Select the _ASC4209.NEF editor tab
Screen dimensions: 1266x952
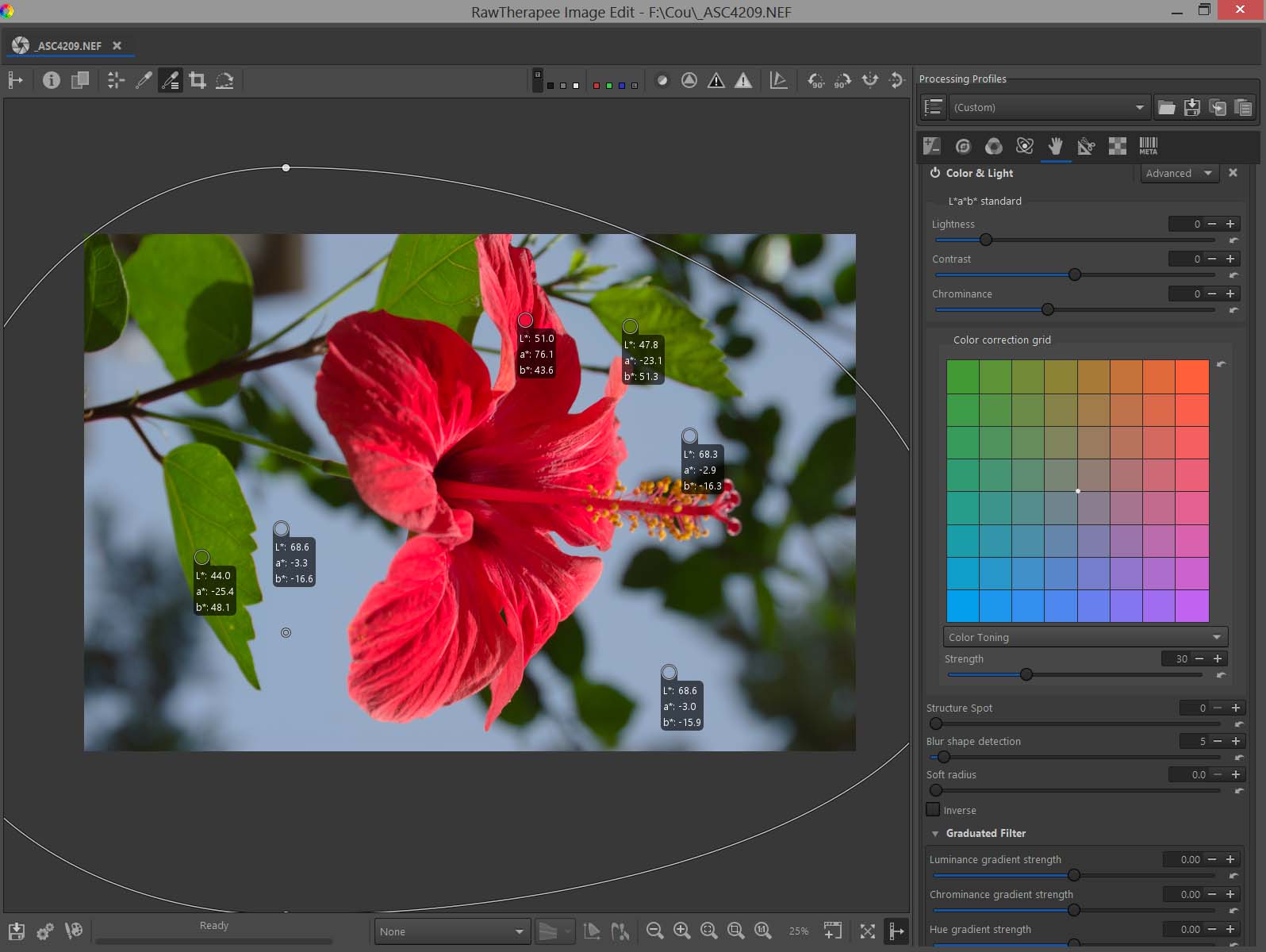pyautogui.click(x=68, y=46)
